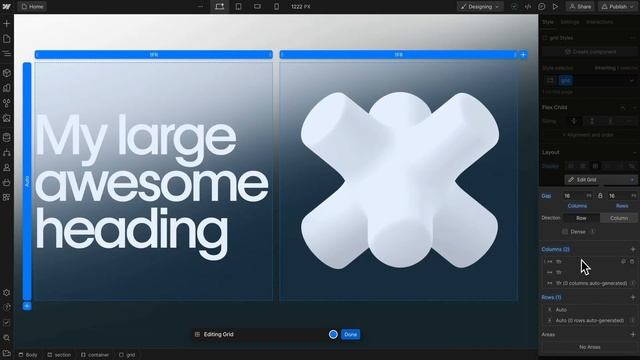Open the comments icon in top bar

click(x=542, y=7)
